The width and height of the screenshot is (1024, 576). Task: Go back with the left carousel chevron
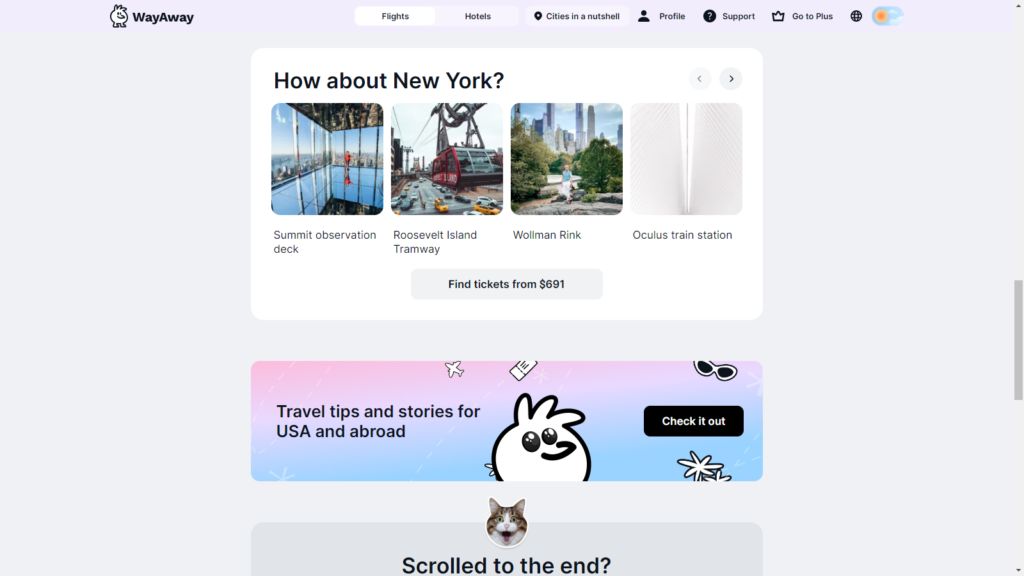pyautogui.click(x=699, y=79)
